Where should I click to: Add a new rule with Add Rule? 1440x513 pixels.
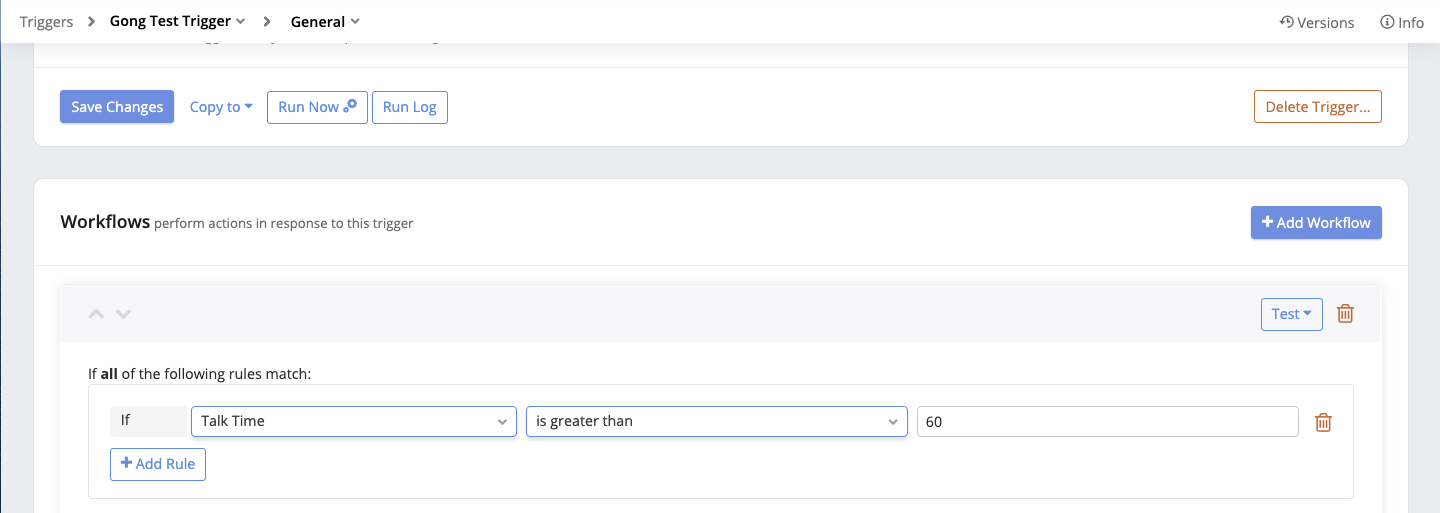tap(158, 464)
